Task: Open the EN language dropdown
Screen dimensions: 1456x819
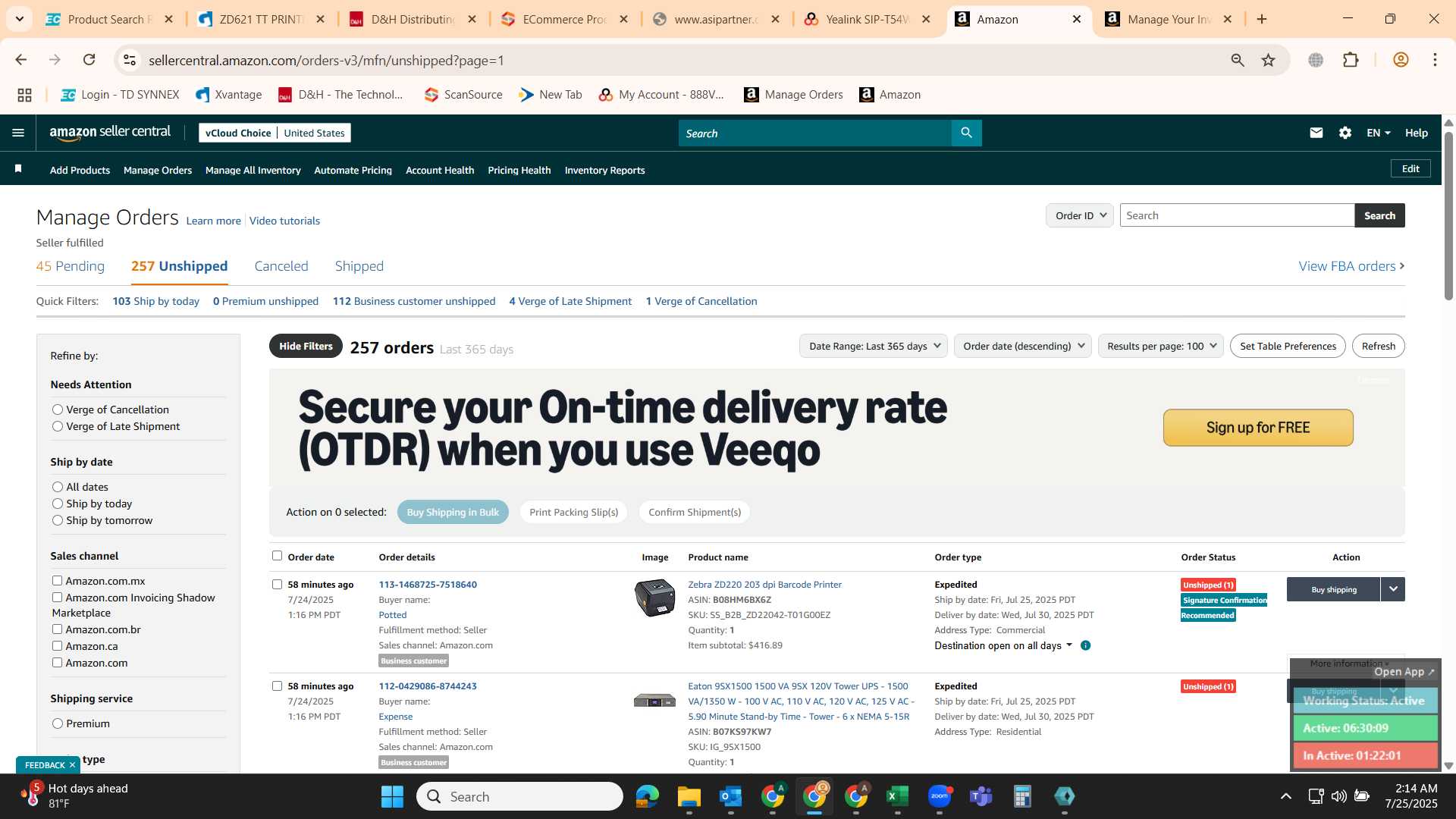Action: (x=1378, y=133)
